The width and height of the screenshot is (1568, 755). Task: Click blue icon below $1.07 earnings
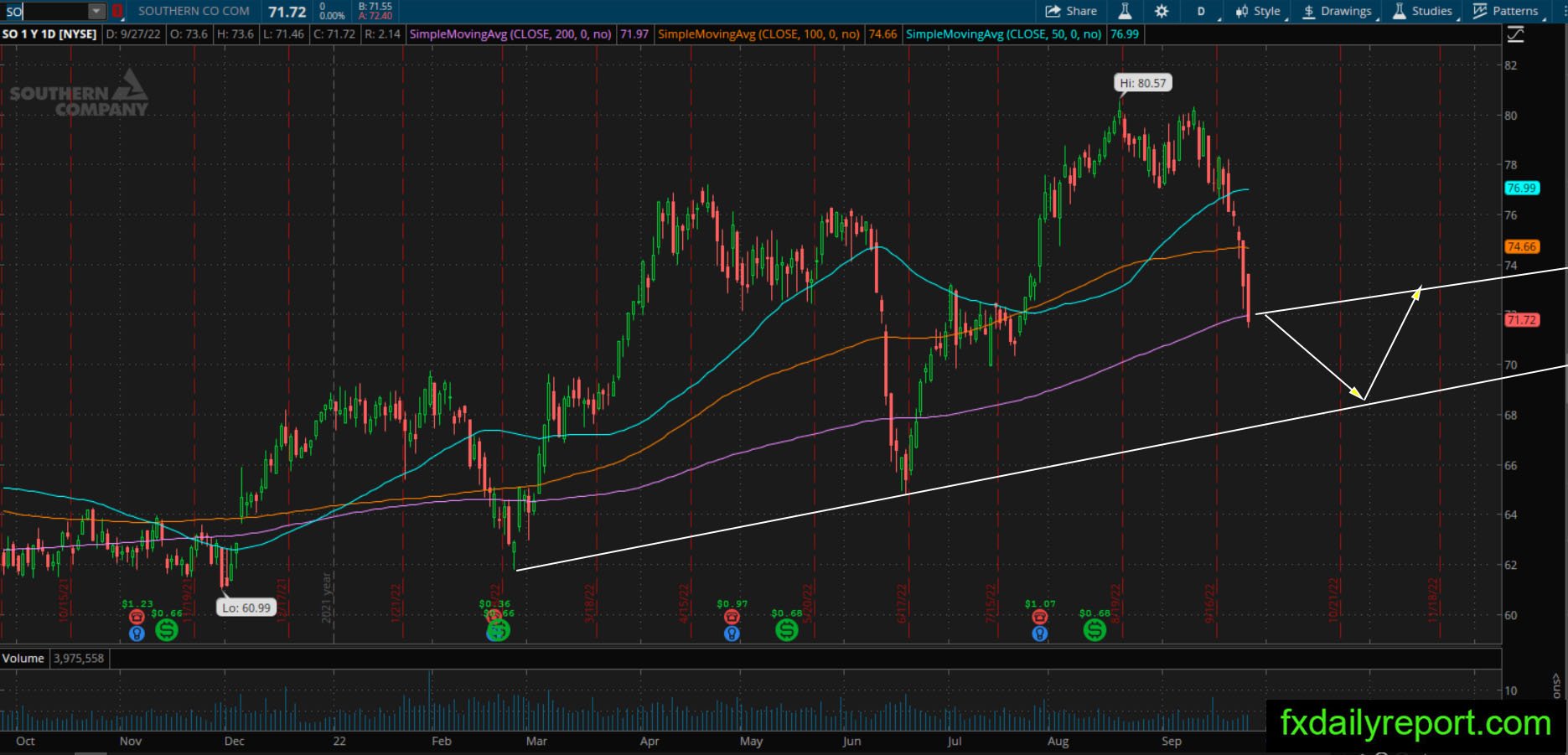click(x=1039, y=633)
